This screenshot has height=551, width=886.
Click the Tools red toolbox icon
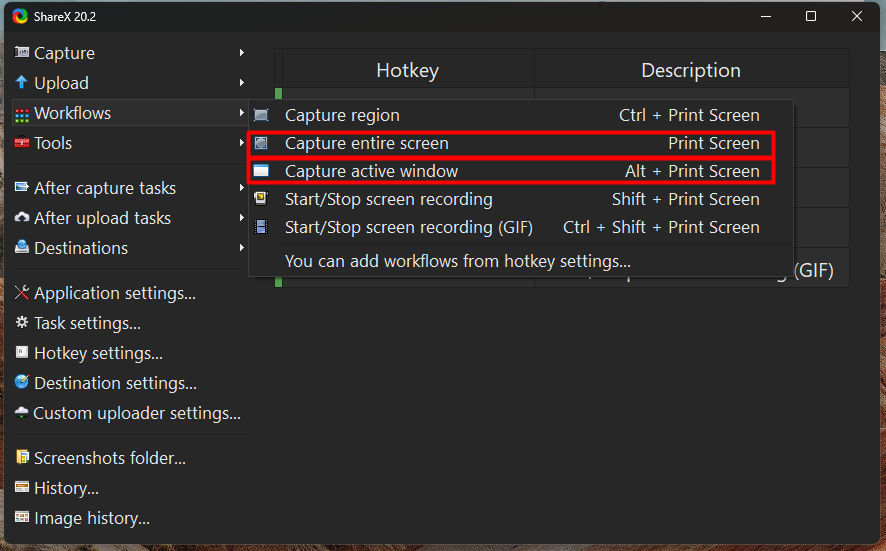pyautogui.click(x=21, y=142)
